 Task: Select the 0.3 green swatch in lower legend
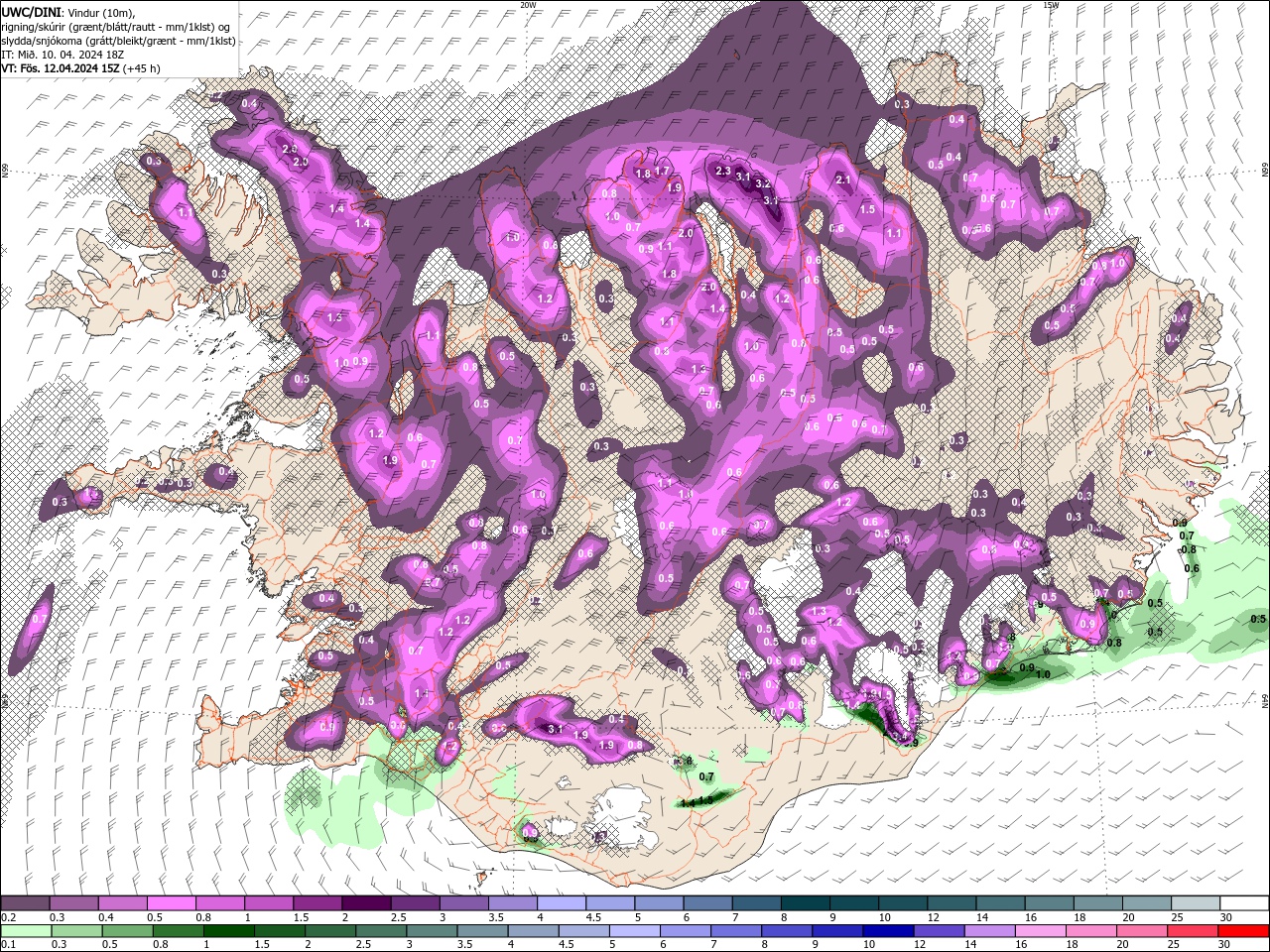[76, 931]
